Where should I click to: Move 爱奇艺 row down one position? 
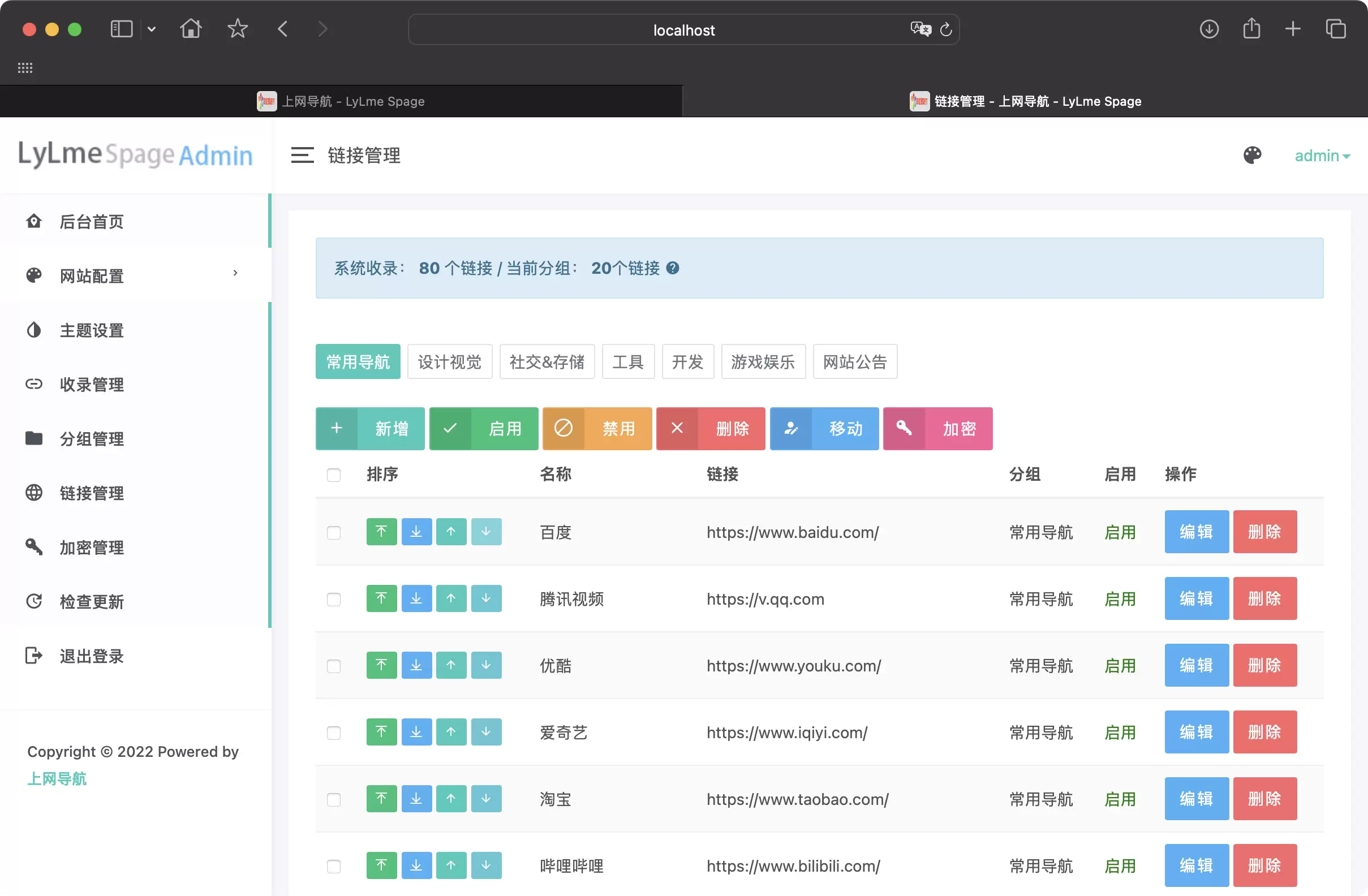click(487, 731)
